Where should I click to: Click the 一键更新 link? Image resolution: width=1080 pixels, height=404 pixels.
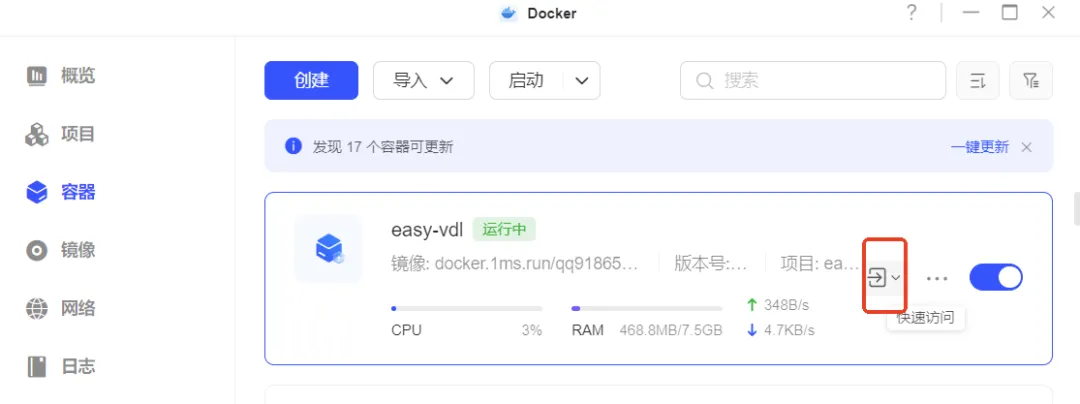(x=979, y=146)
